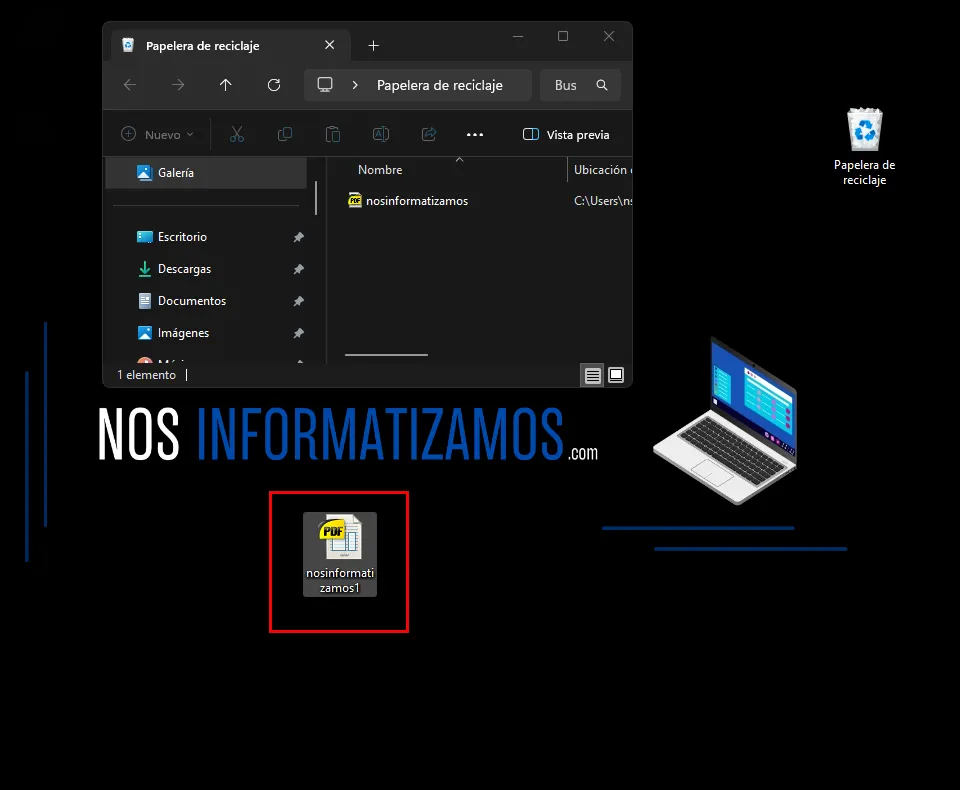Click the Cut scissors icon
This screenshot has height=790, width=960.
pos(237,134)
